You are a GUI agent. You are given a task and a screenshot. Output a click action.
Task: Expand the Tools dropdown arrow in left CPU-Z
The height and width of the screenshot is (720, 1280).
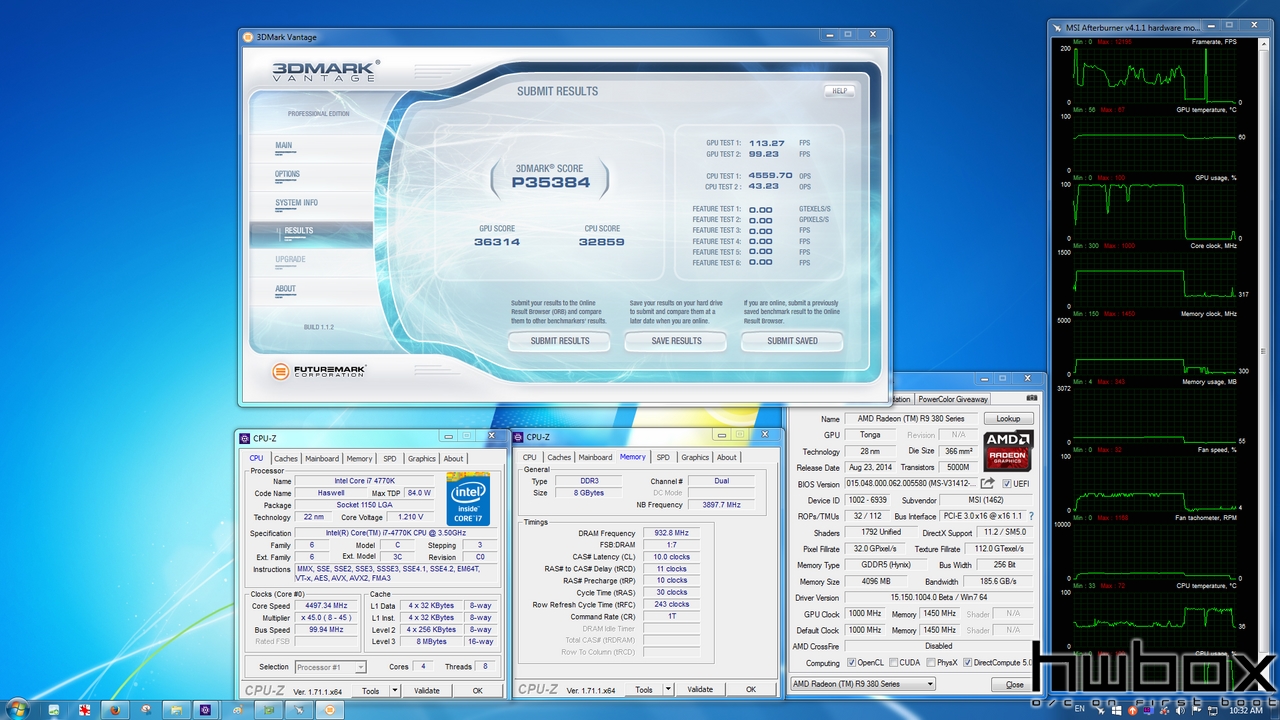click(394, 690)
